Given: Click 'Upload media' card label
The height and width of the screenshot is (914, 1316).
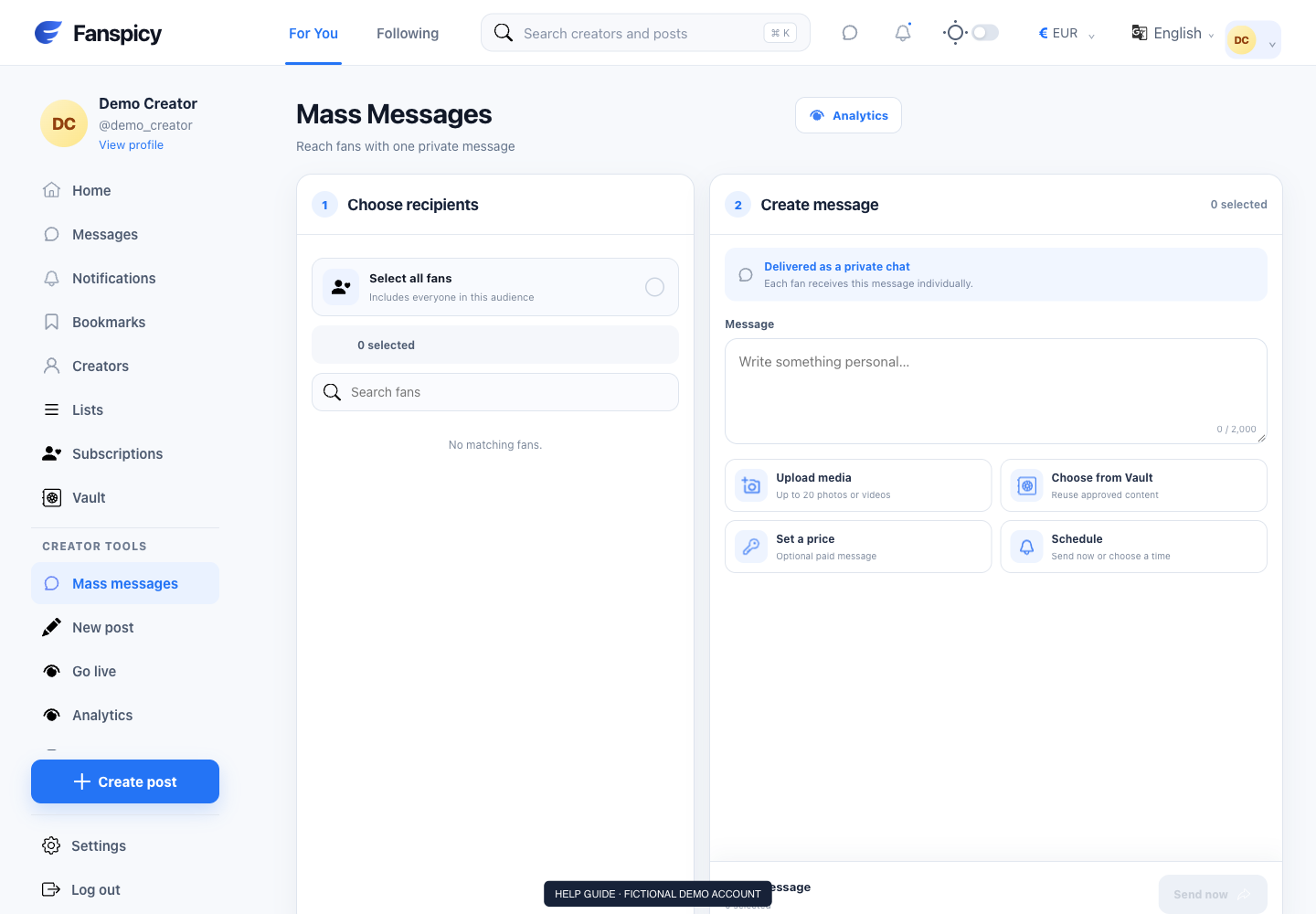Looking at the screenshot, I should pos(813,478).
